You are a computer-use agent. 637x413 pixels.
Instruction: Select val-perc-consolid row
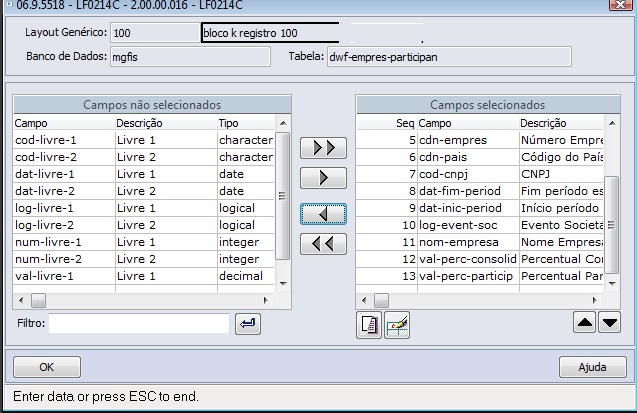480,259
